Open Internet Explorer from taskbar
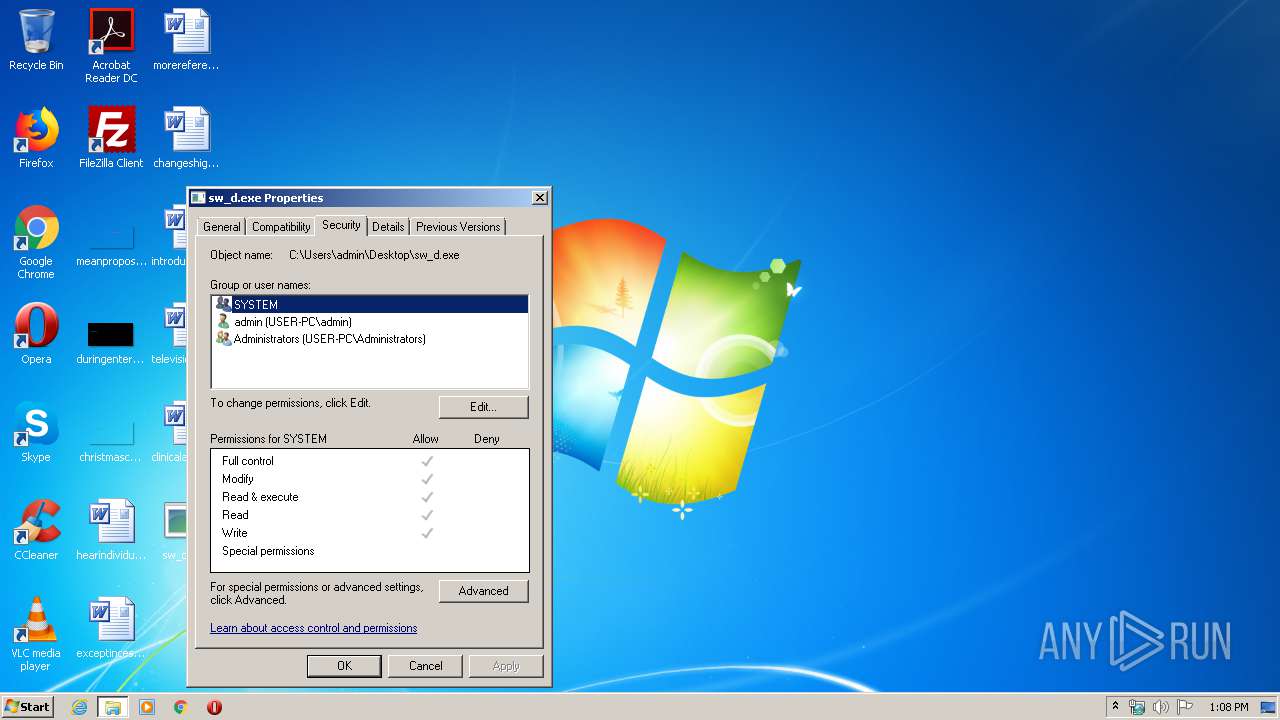1280x720 pixels. (80, 707)
